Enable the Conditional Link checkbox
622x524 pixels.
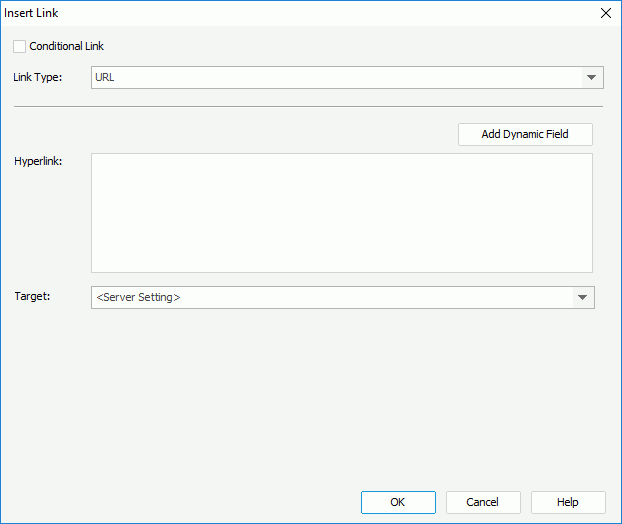tap(19, 46)
